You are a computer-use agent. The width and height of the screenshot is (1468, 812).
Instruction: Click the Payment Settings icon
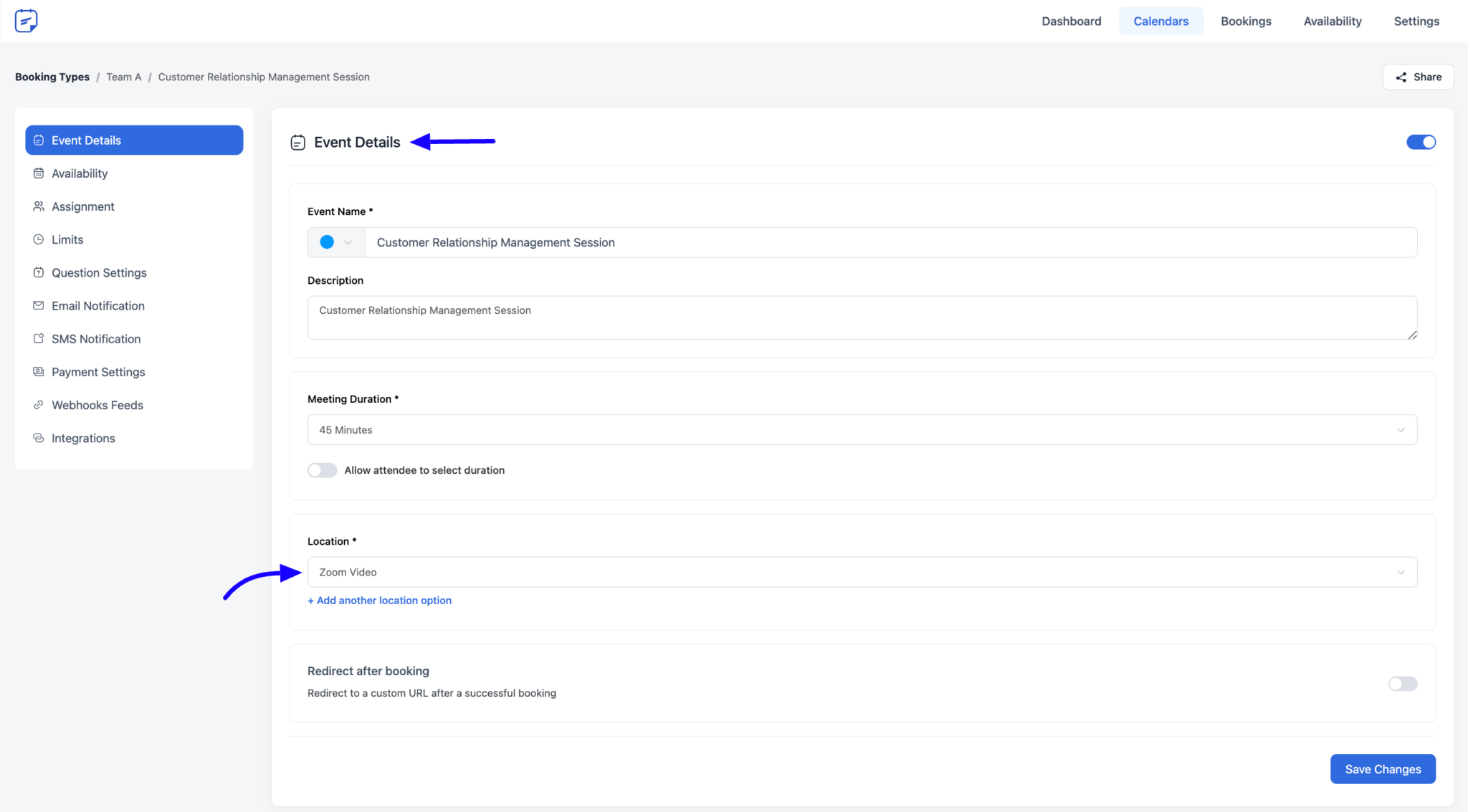[x=39, y=371]
